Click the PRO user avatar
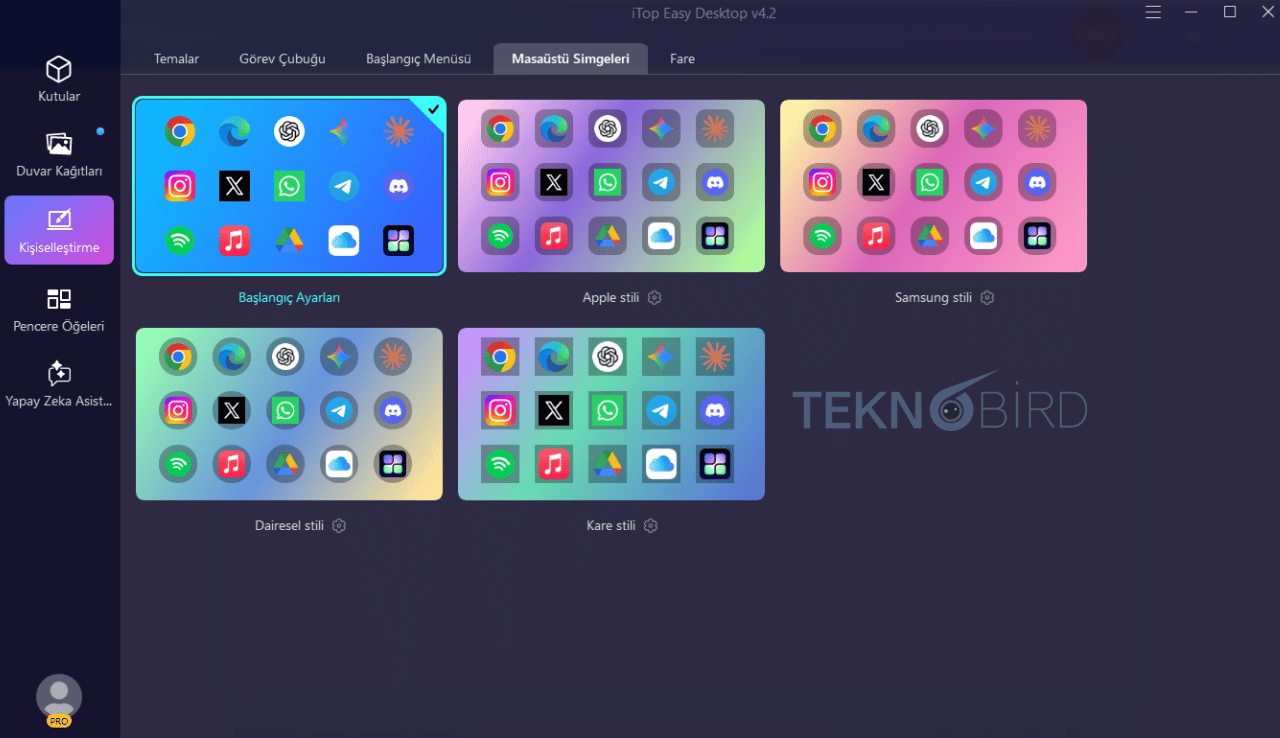The height and width of the screenshot is (738, 1280). tap(59, 699)
